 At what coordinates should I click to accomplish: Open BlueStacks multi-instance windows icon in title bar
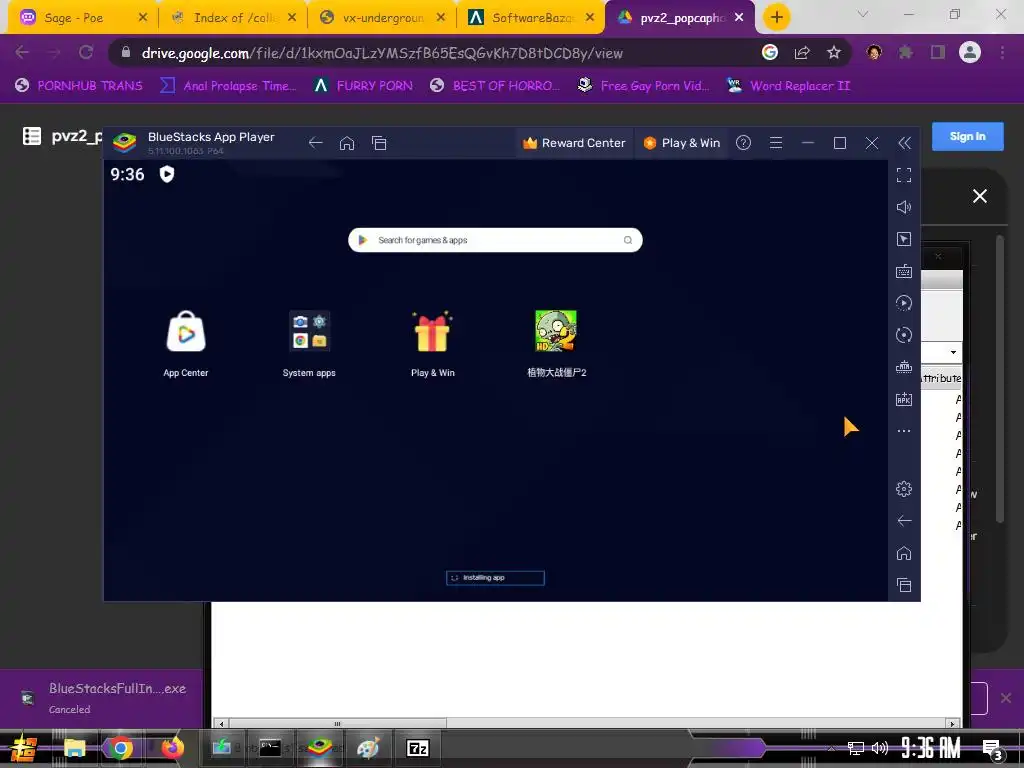(379, 143)
